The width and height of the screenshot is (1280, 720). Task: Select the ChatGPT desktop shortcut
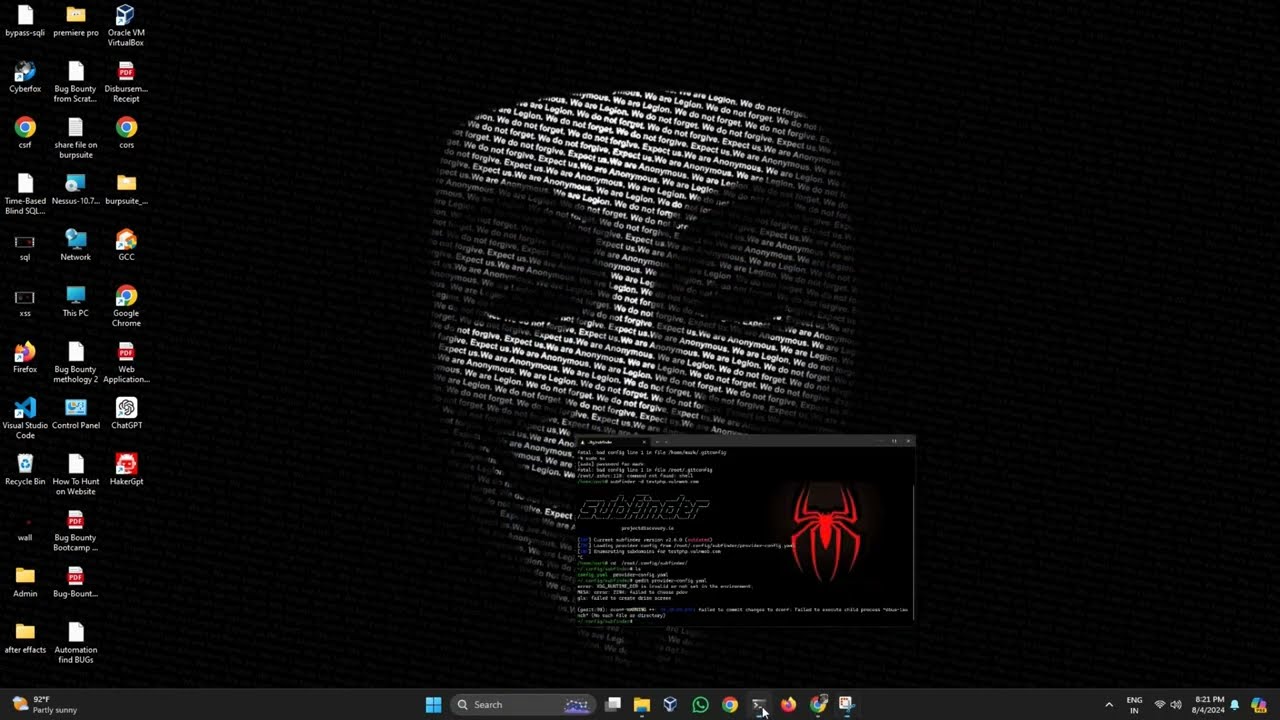pos(126,414)
